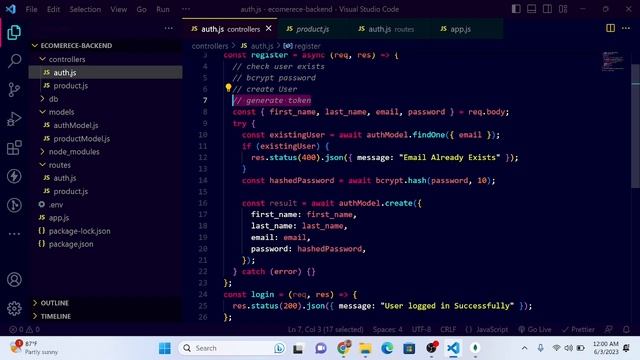Click the register symbol breadcrumb
Image resolution: width=640 pixels, height=360 pixels.
tap(302, 46)
